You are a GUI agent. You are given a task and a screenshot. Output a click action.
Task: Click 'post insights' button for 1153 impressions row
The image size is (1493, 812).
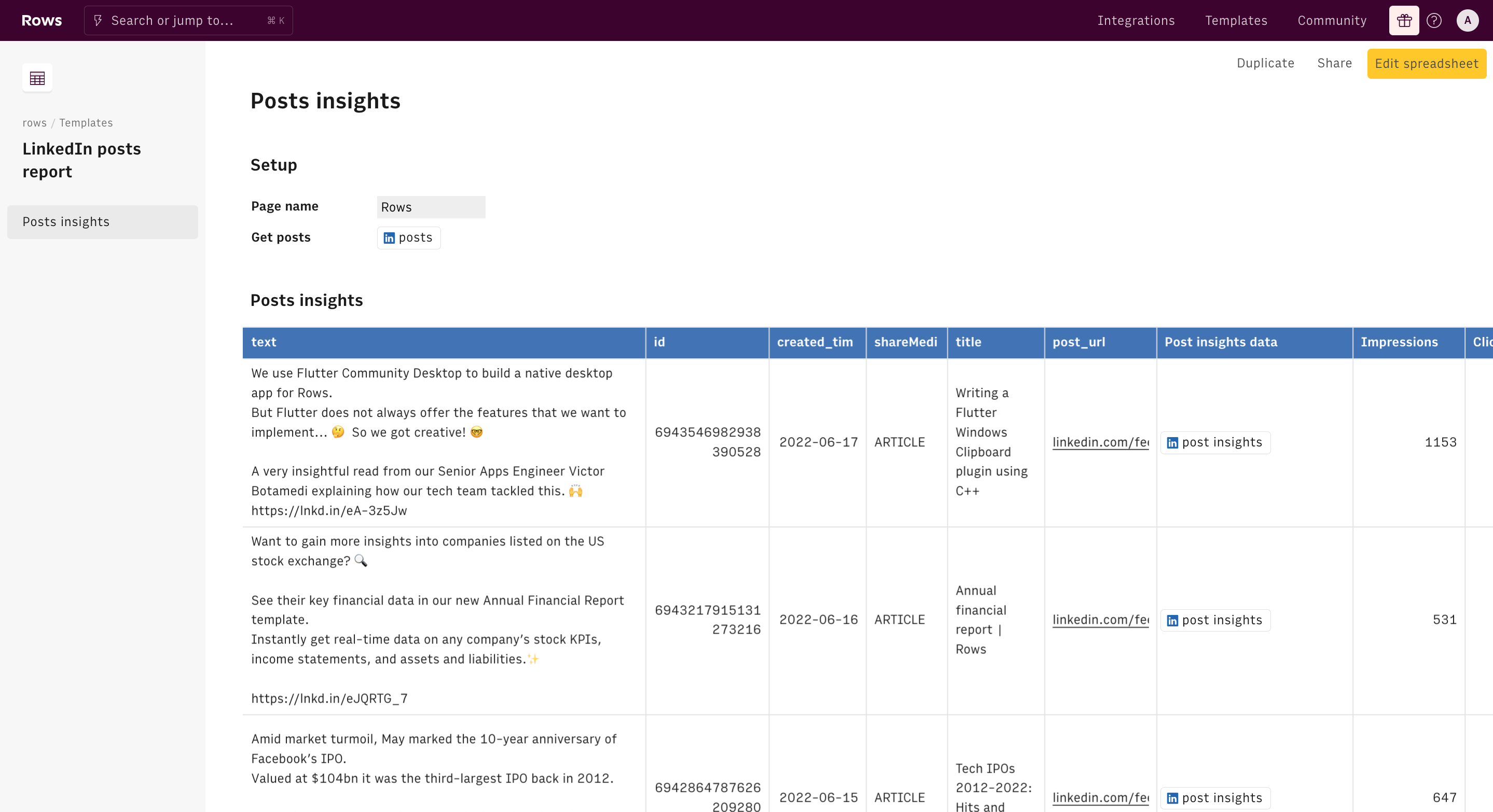click(1215, 442)
